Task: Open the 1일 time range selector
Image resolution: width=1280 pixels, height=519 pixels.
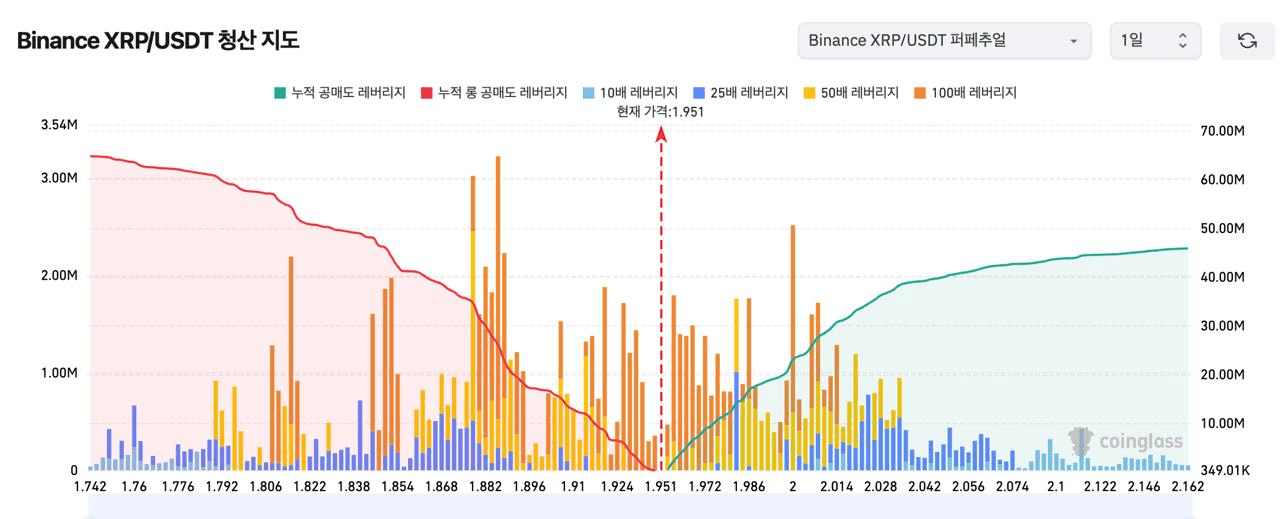Action: click(1155, 41)
